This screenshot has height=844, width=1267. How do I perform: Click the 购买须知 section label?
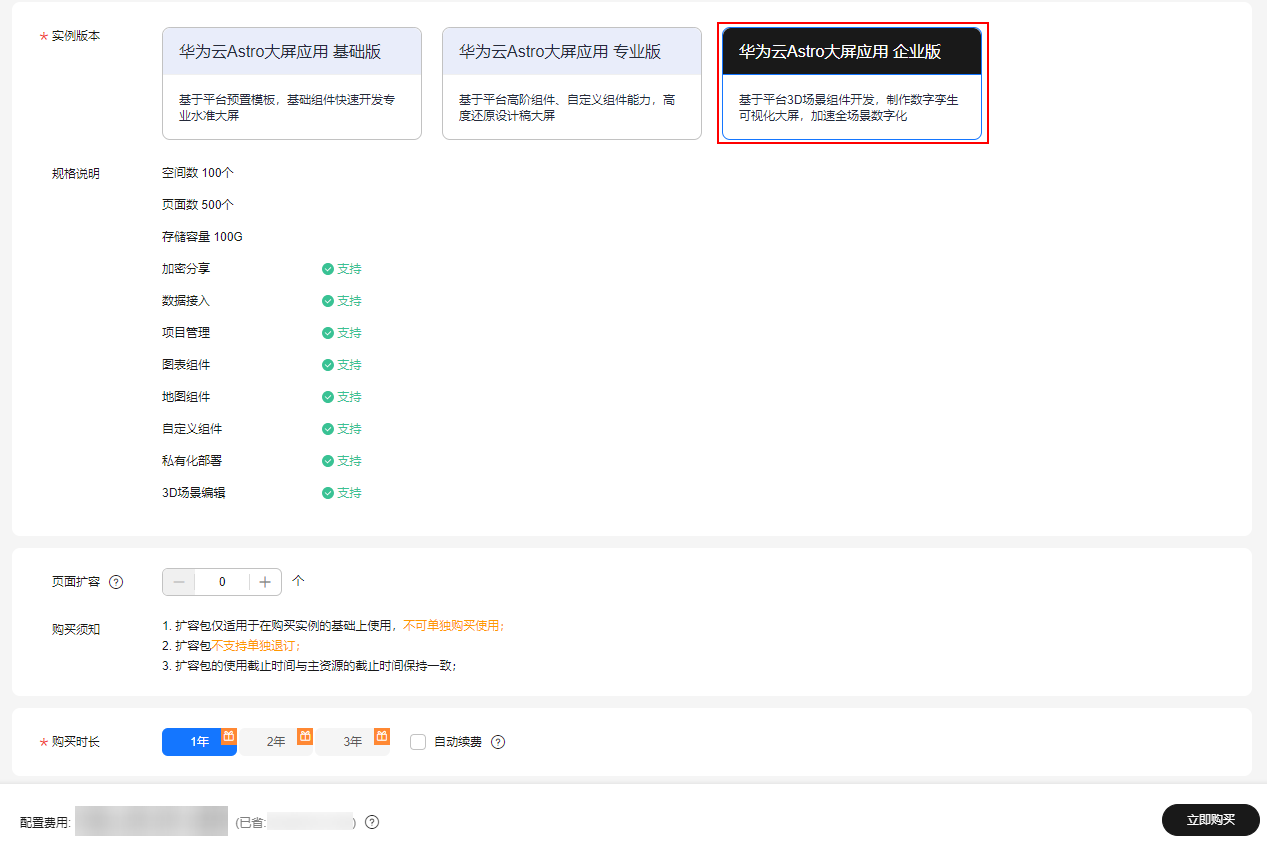click(x=76, y=629)
